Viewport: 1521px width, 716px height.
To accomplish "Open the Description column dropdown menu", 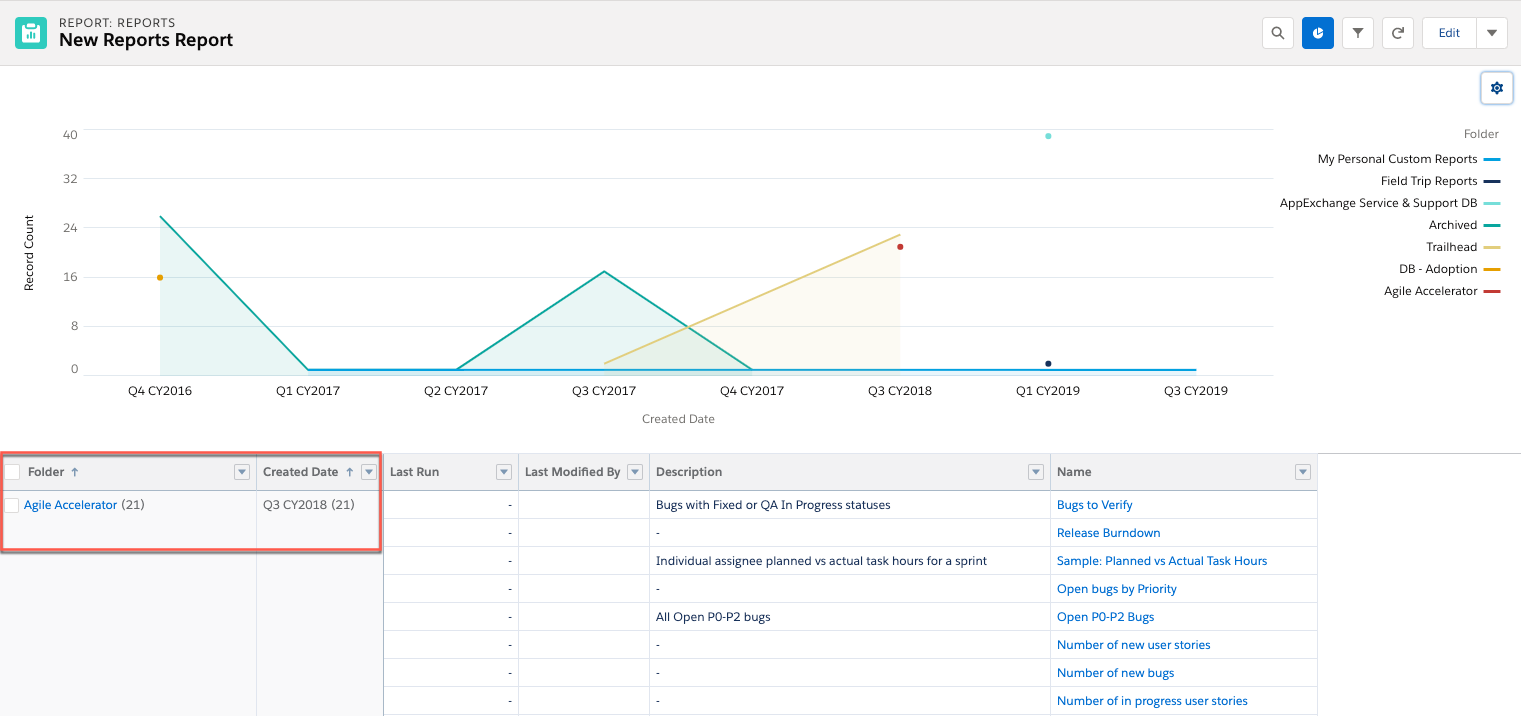I will 1035,472.
